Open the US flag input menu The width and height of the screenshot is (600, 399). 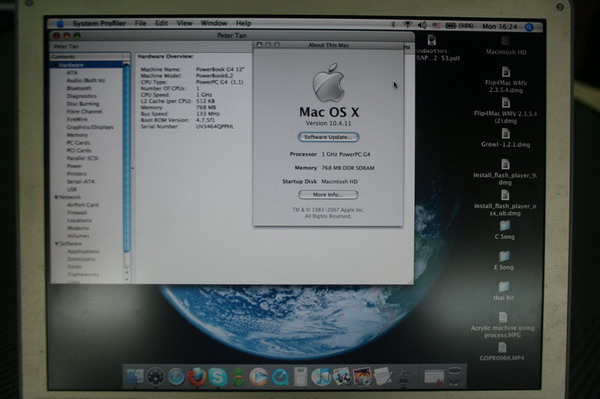click(x=437, y=26)
